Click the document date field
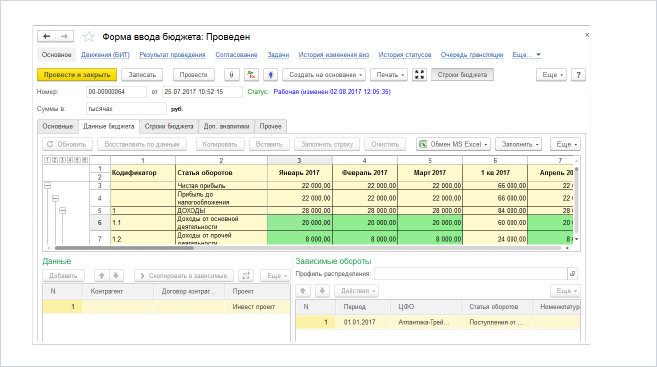 [202, 92]
